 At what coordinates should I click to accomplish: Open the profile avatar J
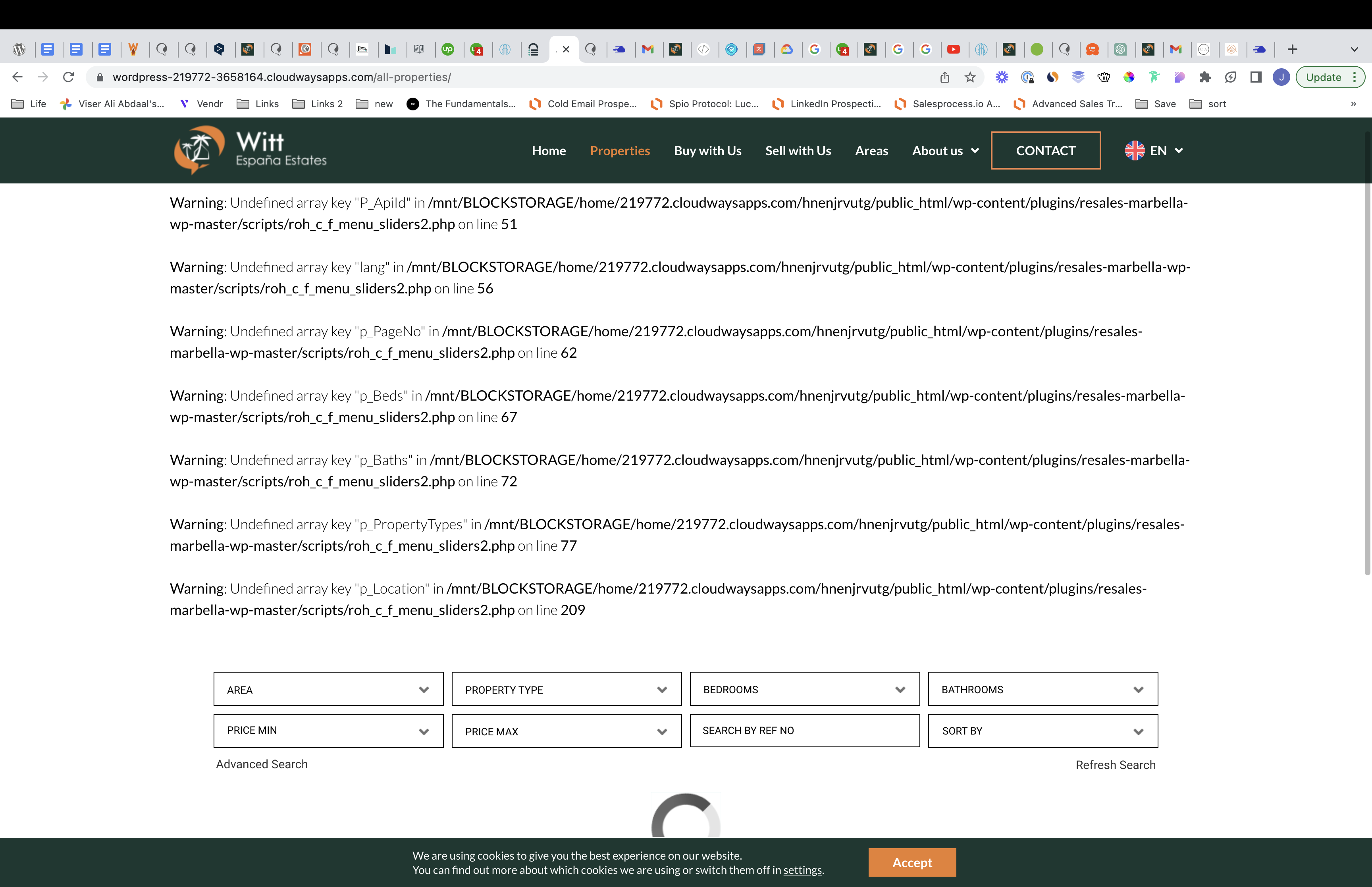1281,77
